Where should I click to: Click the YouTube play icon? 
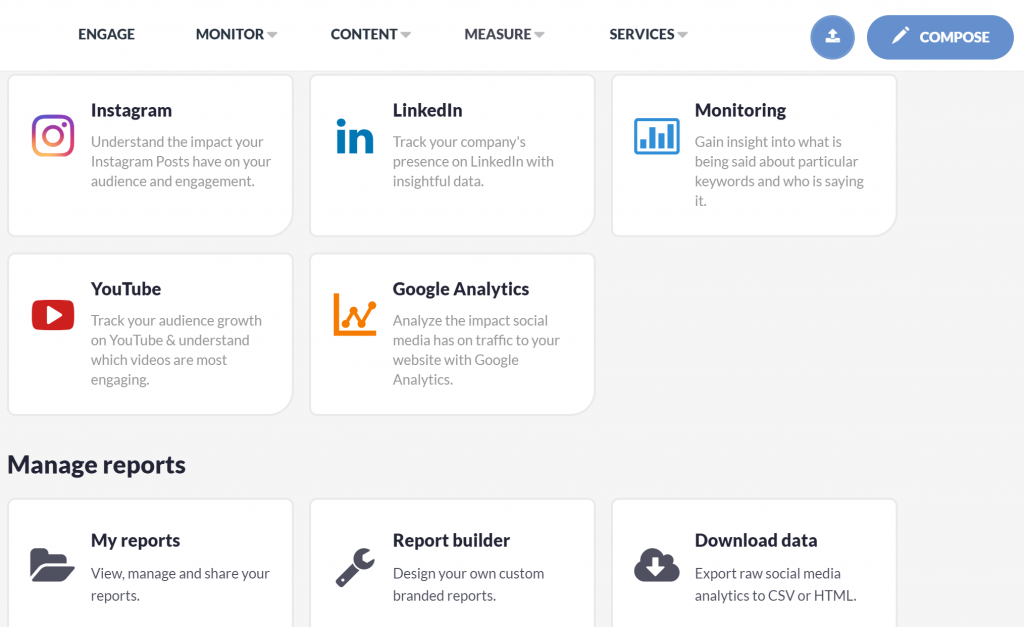point(53,315)
